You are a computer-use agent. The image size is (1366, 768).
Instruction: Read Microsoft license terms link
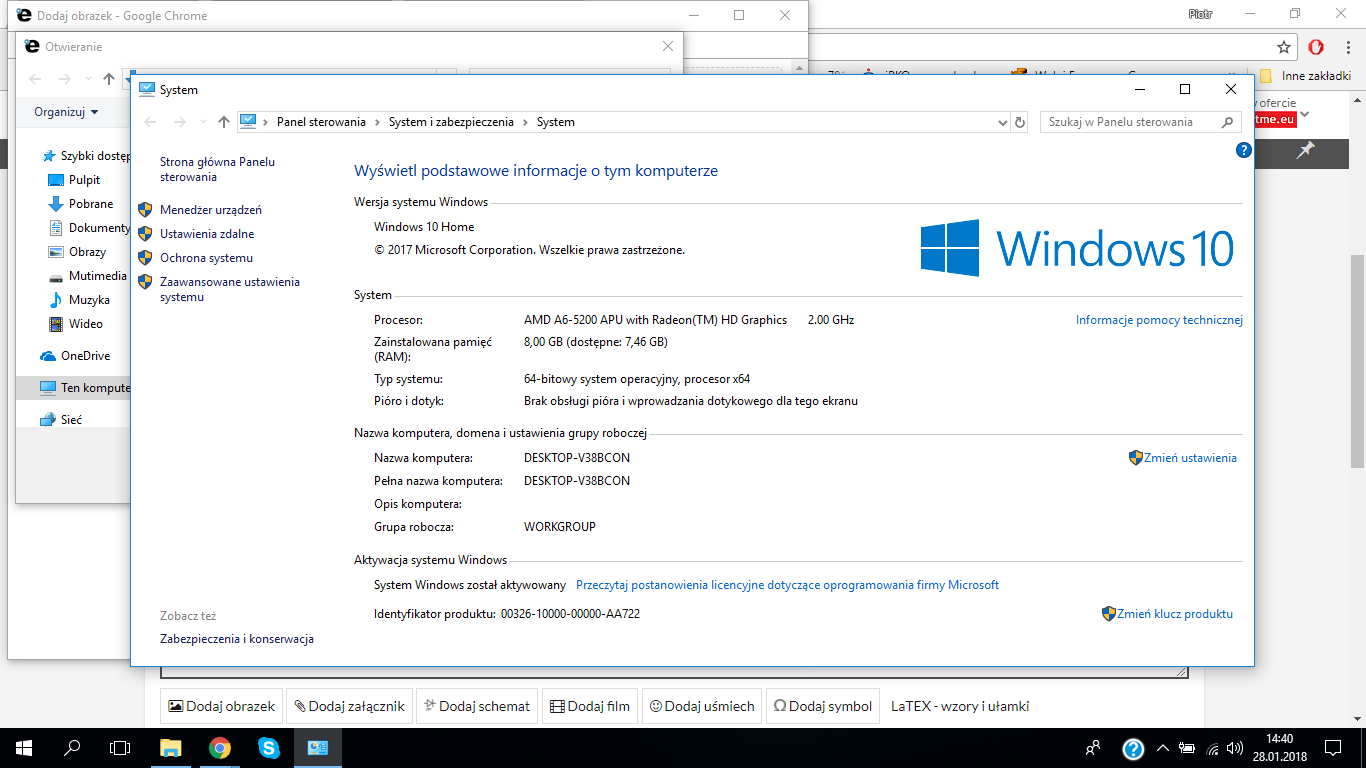787,585
